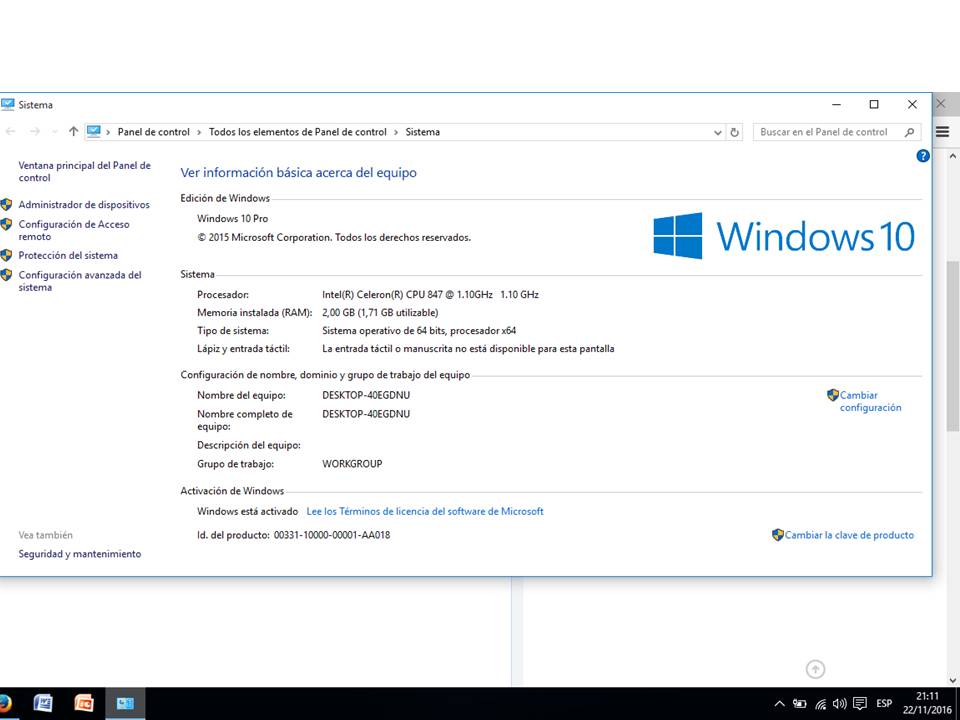Click DESKTOP-40EGDNU beside Nombre del equipo
This screenshot has height=720, width=960.
point(366,396)
